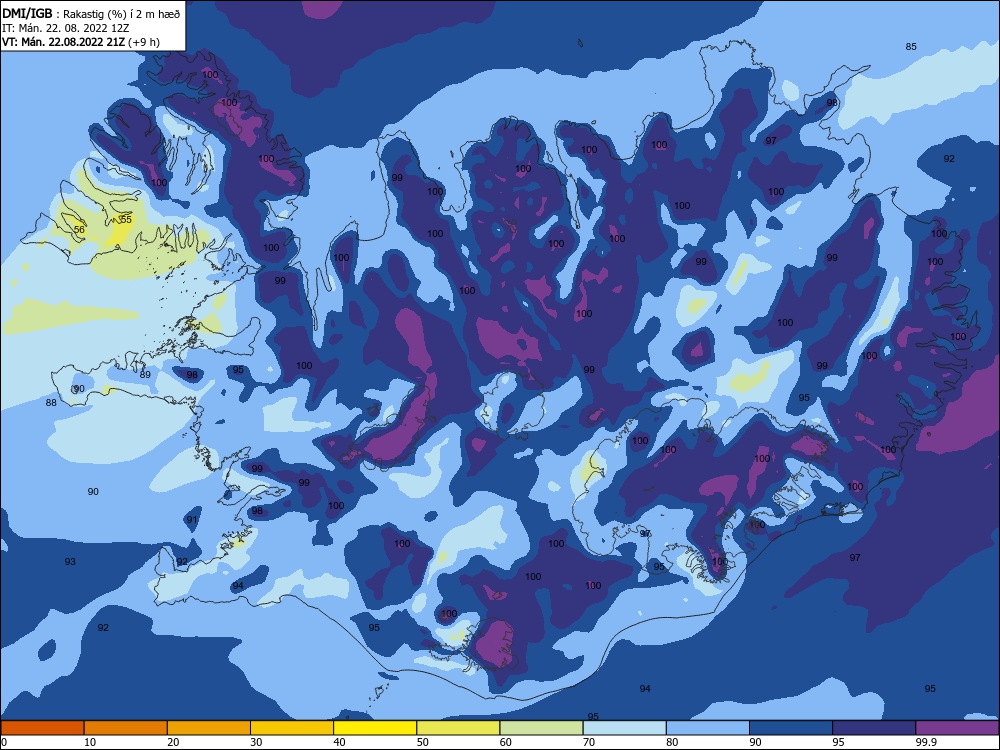Click the title text 'DMI/IGB : Rakastig (%) í 2 m hæð'

(x=91, y=13)
